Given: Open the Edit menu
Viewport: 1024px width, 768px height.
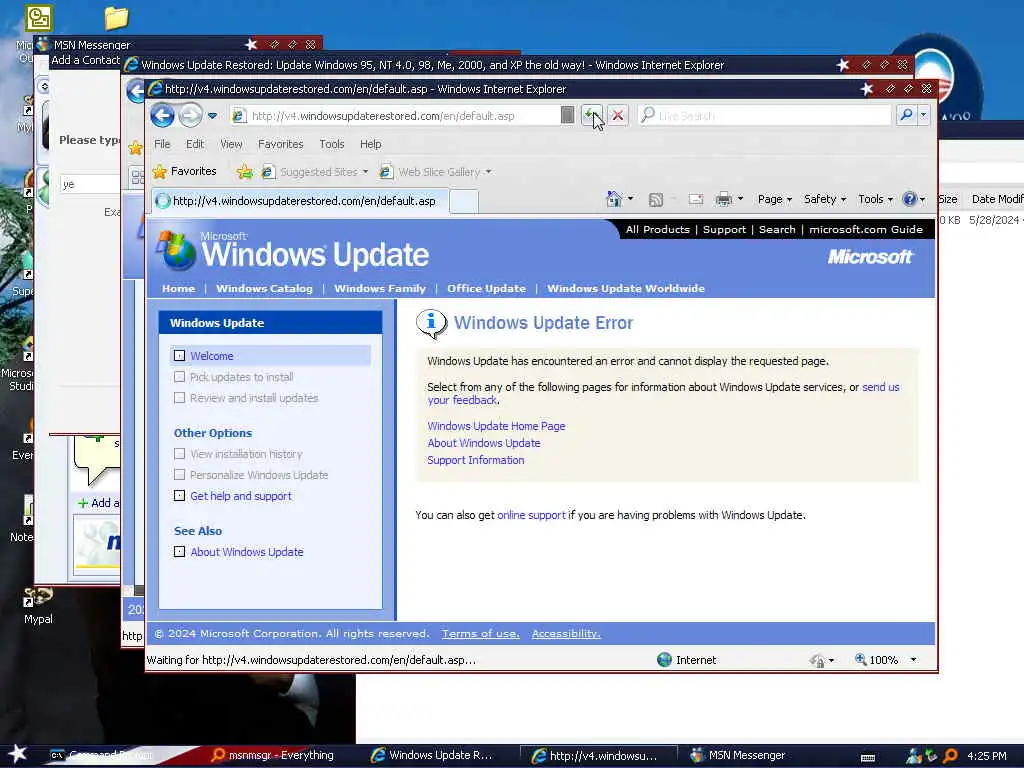Looking at the screenshot, I should pyautogui.click(x=195, y=144).
